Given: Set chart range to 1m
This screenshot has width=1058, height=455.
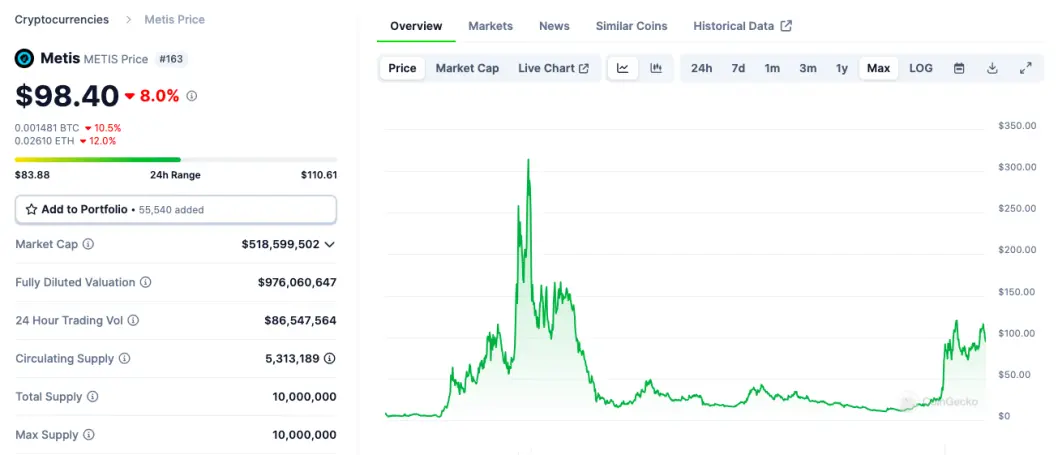Looking at the screenshot, I should pos(772,68).
